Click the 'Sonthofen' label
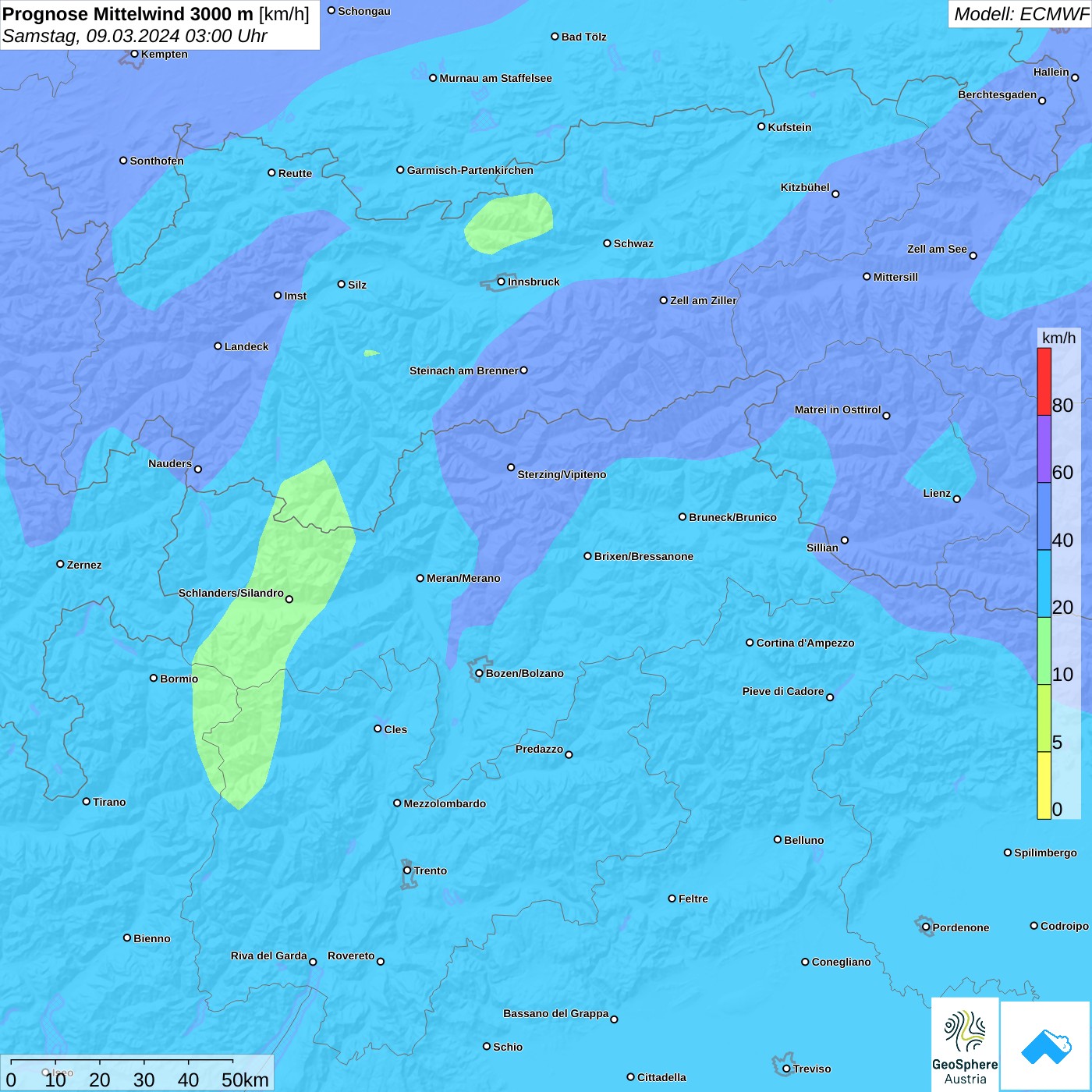The height and width of the screenshot is (1092, 1092). click(x=157, y=161)
